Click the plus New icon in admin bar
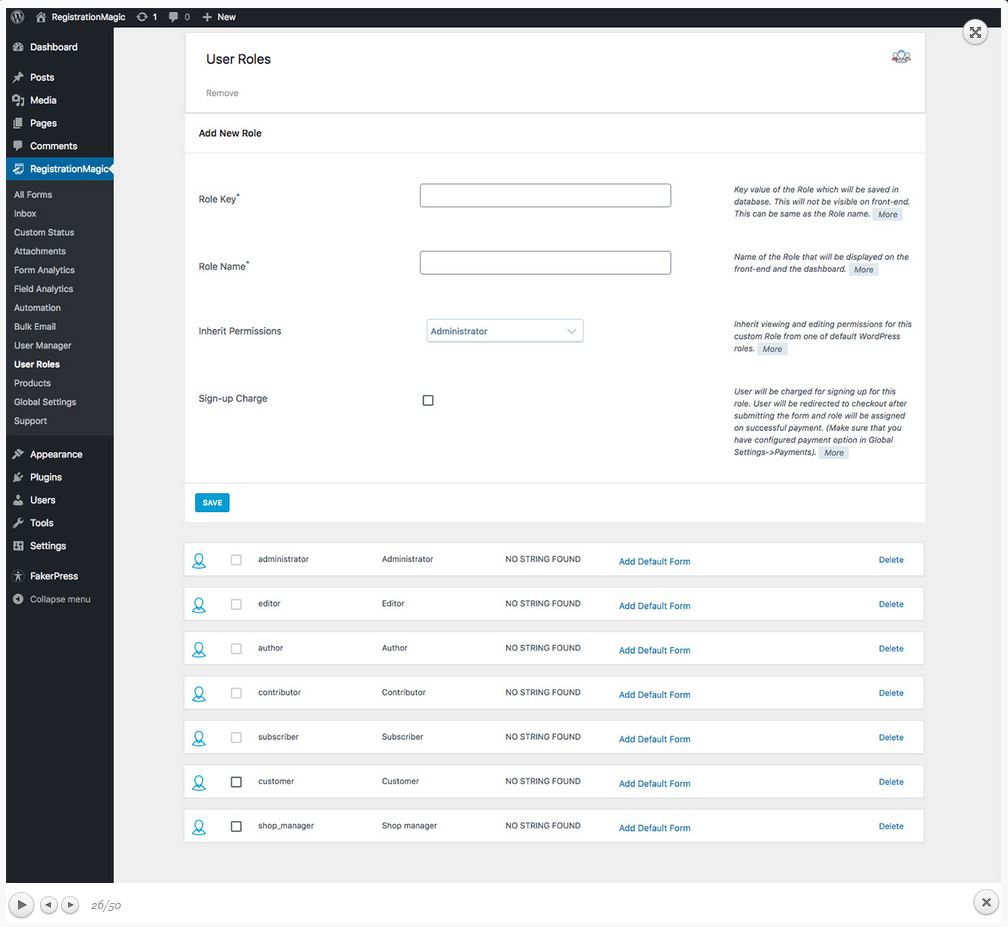The width and height of the screenshot is (1008, 927). [x=207, y=17]
